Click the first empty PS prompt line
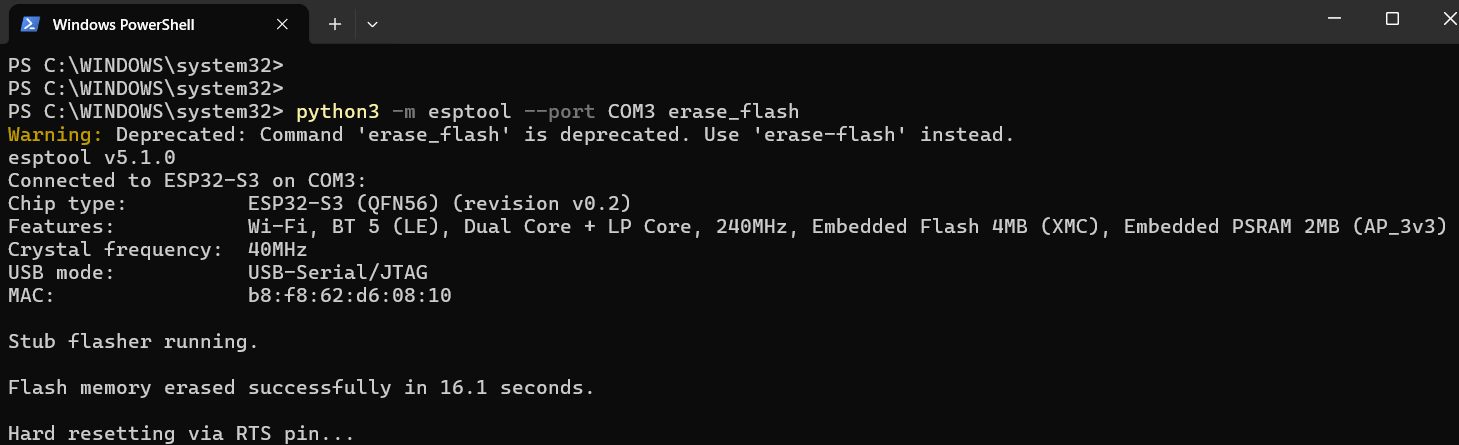 tap(145, 65)
